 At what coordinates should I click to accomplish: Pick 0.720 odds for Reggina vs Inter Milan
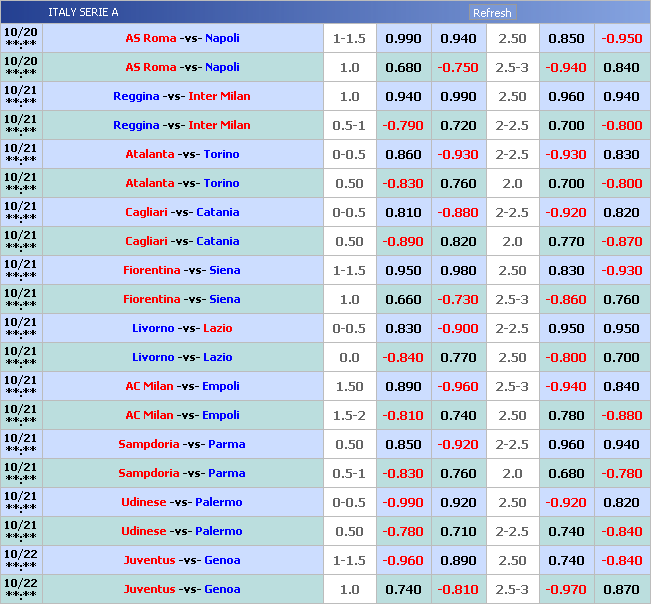pos(458,125)
